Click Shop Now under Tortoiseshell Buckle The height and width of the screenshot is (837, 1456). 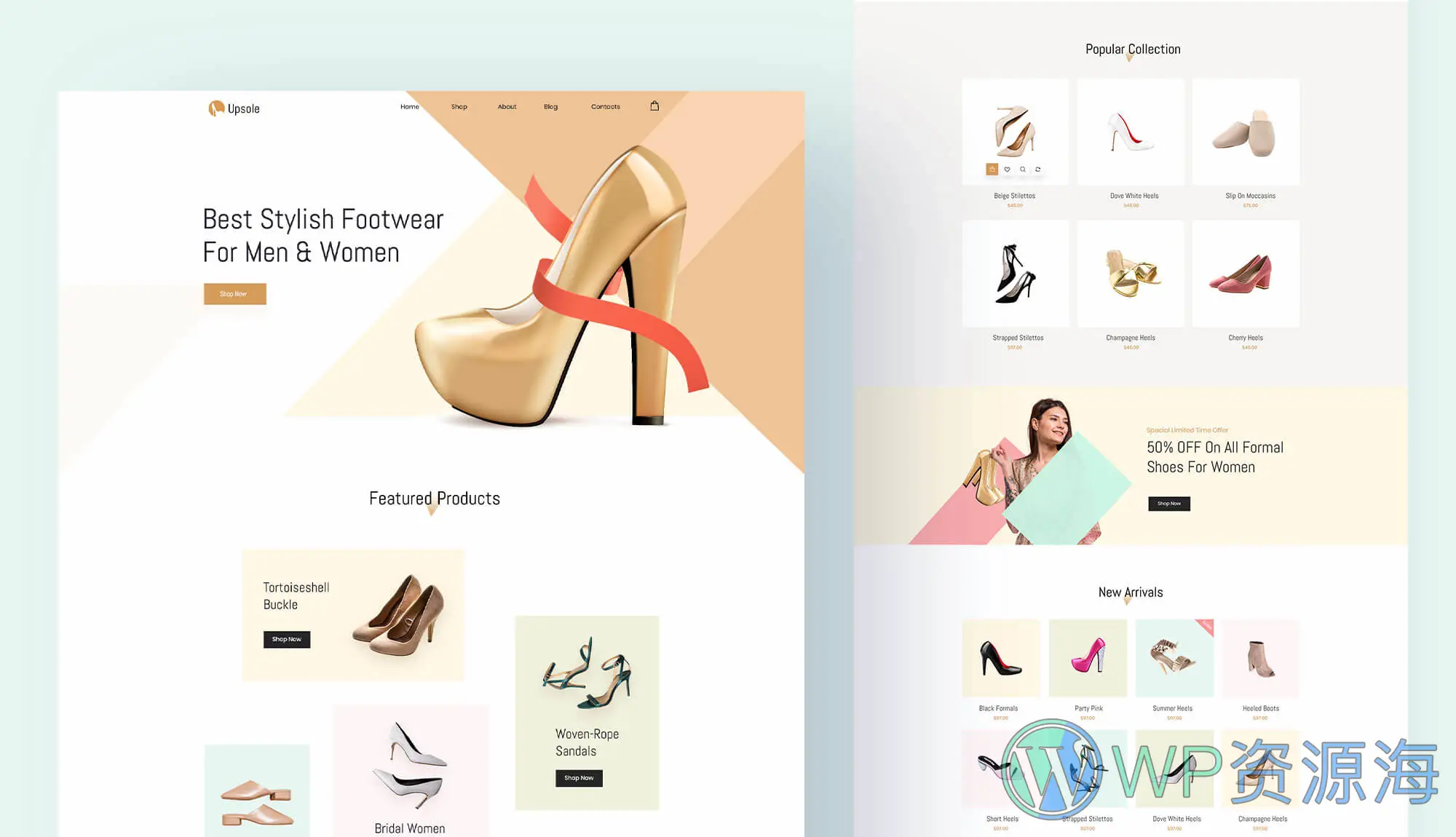point(287,639)
